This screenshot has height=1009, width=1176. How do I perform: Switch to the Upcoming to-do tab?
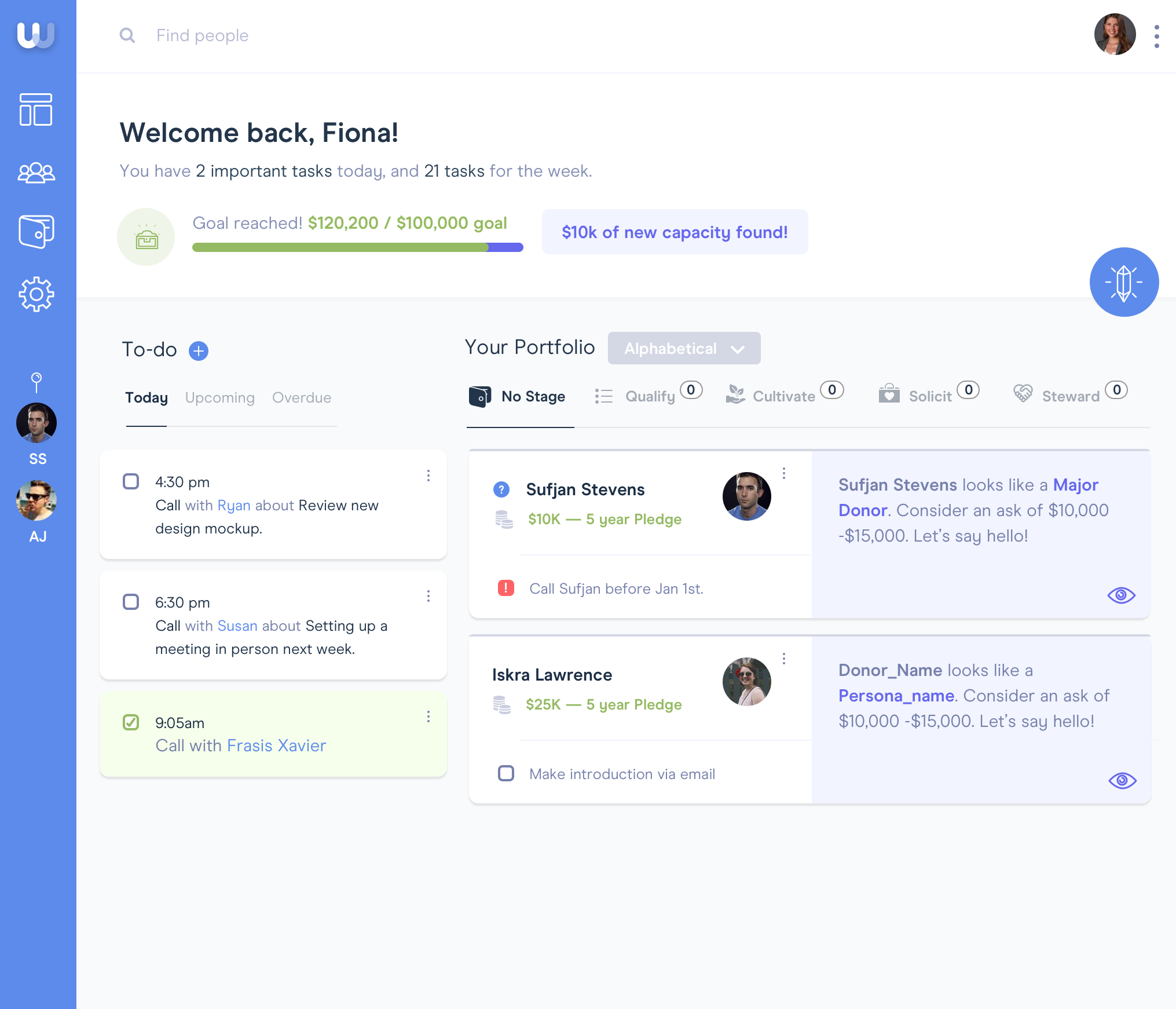(219, 398)
